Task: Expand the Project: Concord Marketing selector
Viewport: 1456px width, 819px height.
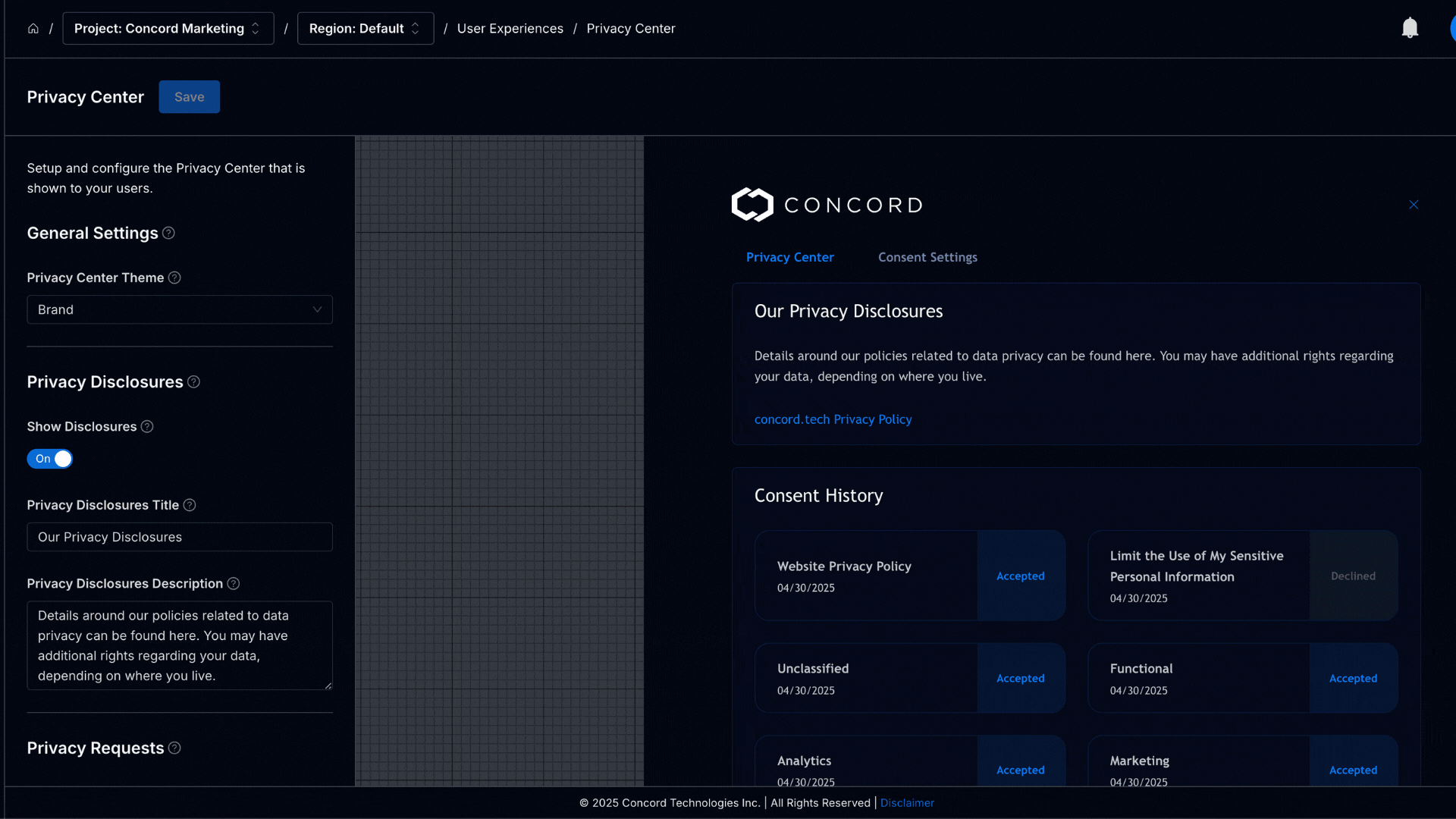Action: point(168,28)
